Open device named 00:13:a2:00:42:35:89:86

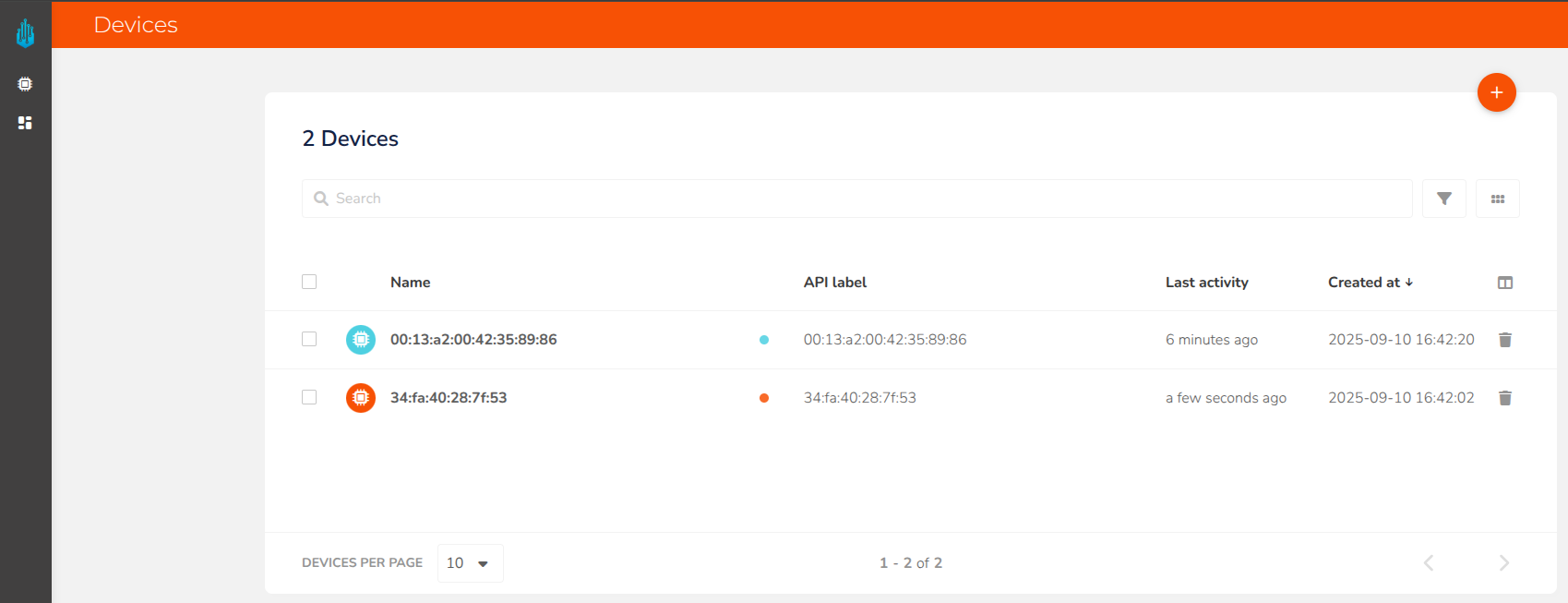click(x=473, y=340)
